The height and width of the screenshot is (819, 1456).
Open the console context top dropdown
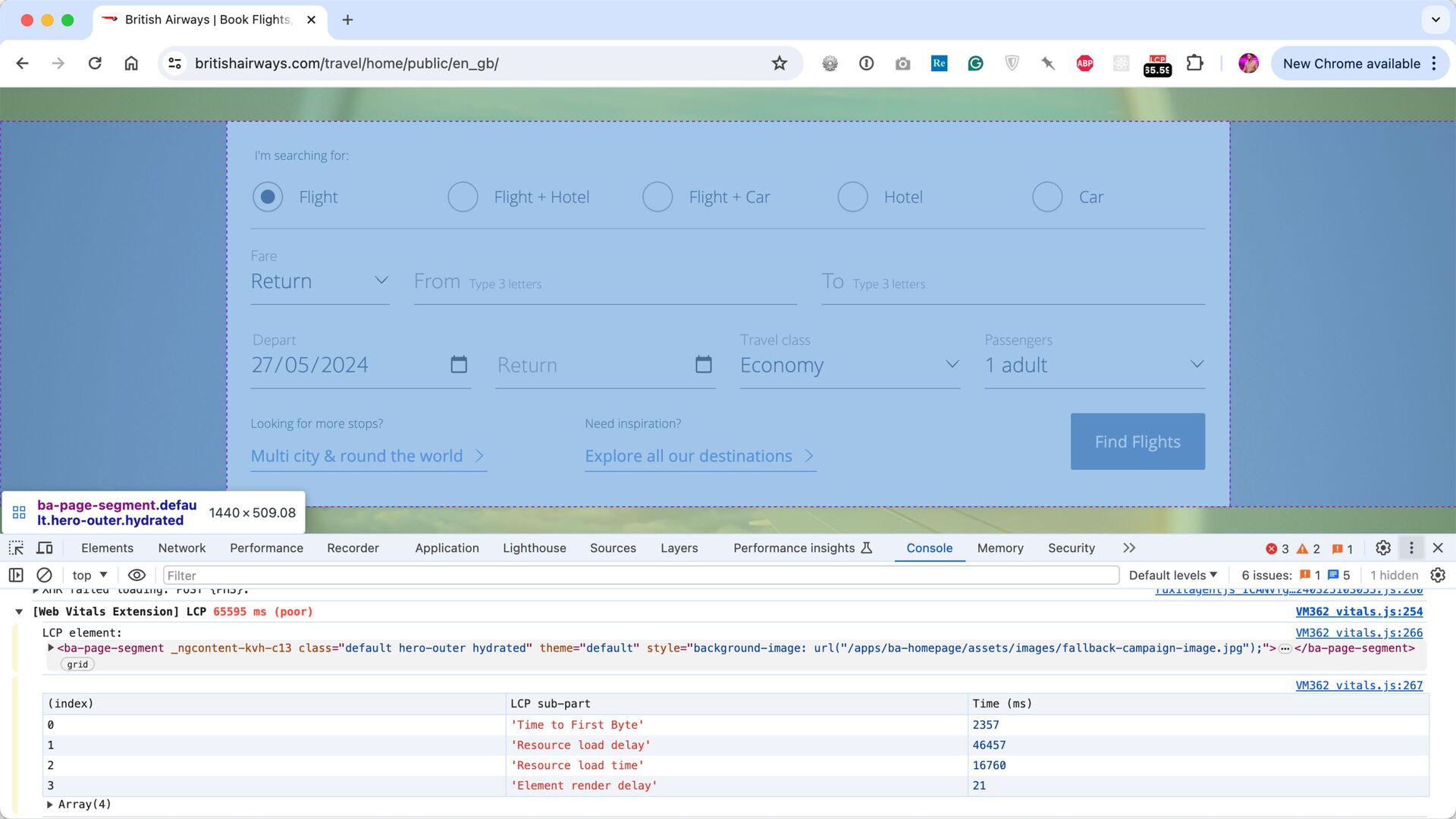point(90,575)
